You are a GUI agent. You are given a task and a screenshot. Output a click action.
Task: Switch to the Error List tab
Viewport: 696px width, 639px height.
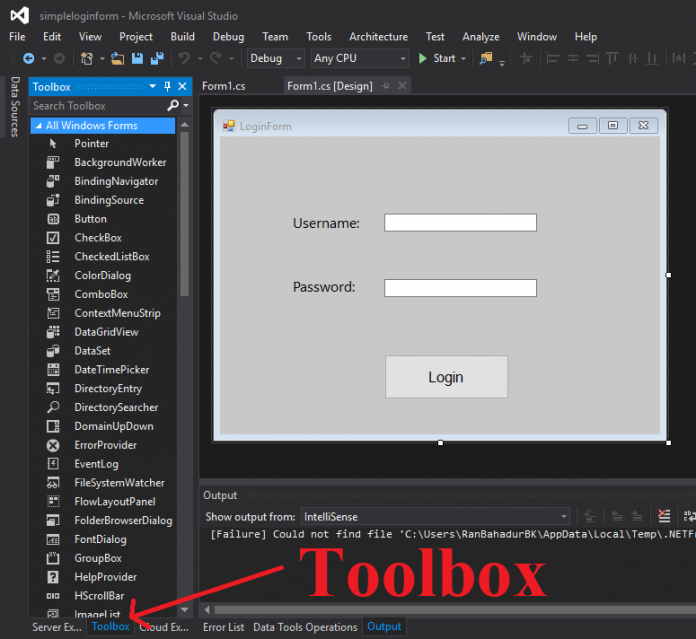(224, 627)
